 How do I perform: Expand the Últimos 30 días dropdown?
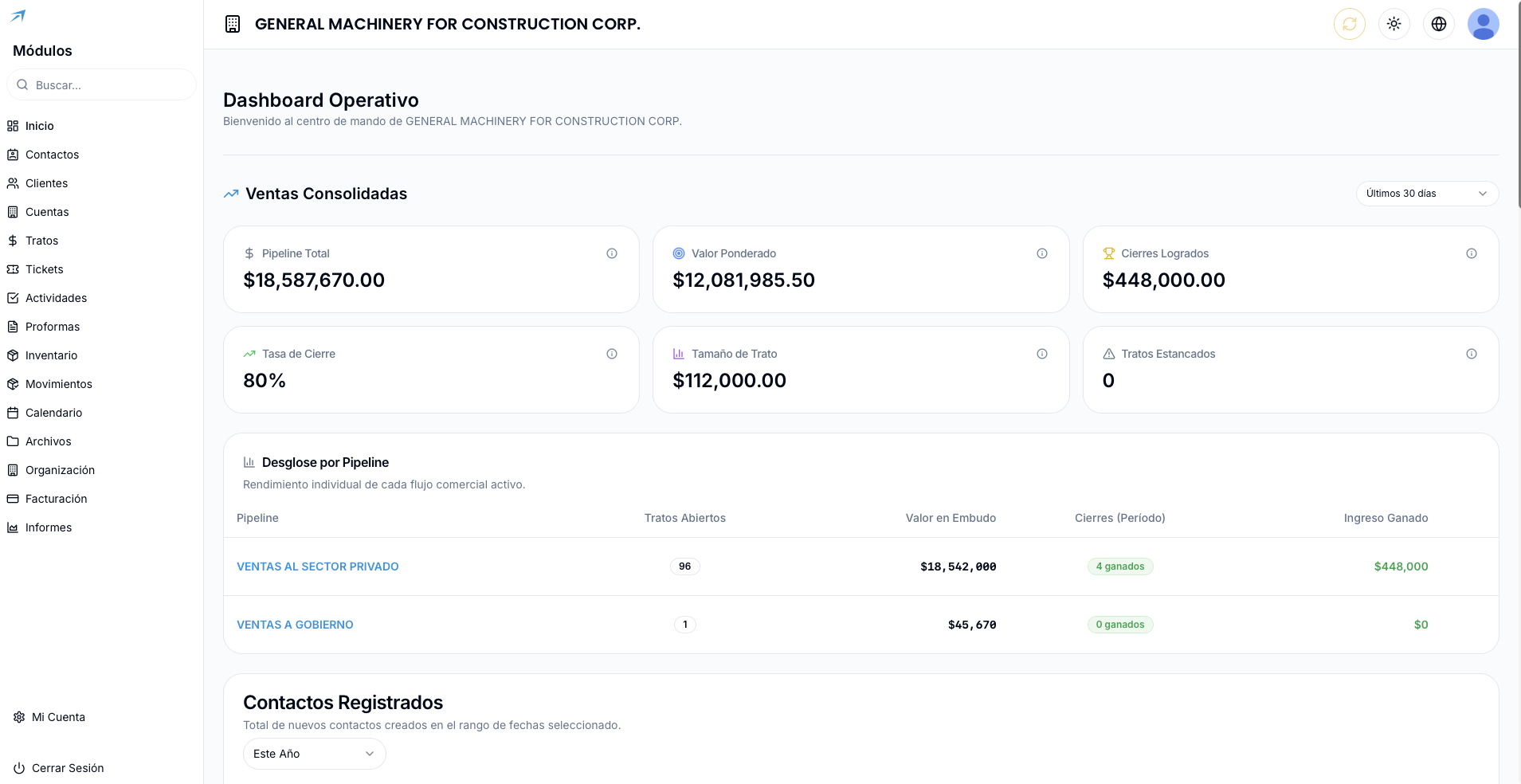click(1427, 194)
